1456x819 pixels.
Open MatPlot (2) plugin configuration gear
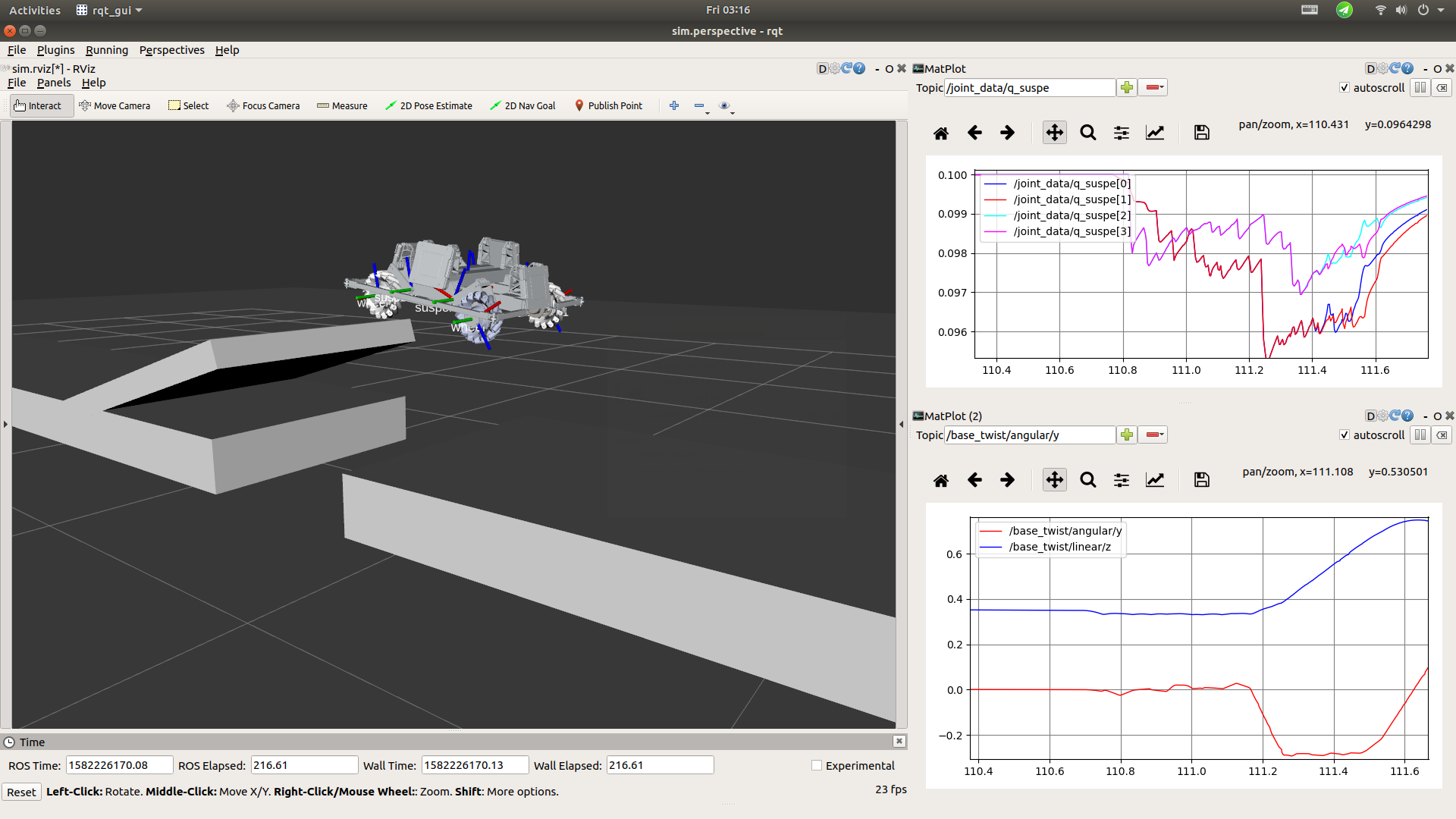(x=1383, y=416)
